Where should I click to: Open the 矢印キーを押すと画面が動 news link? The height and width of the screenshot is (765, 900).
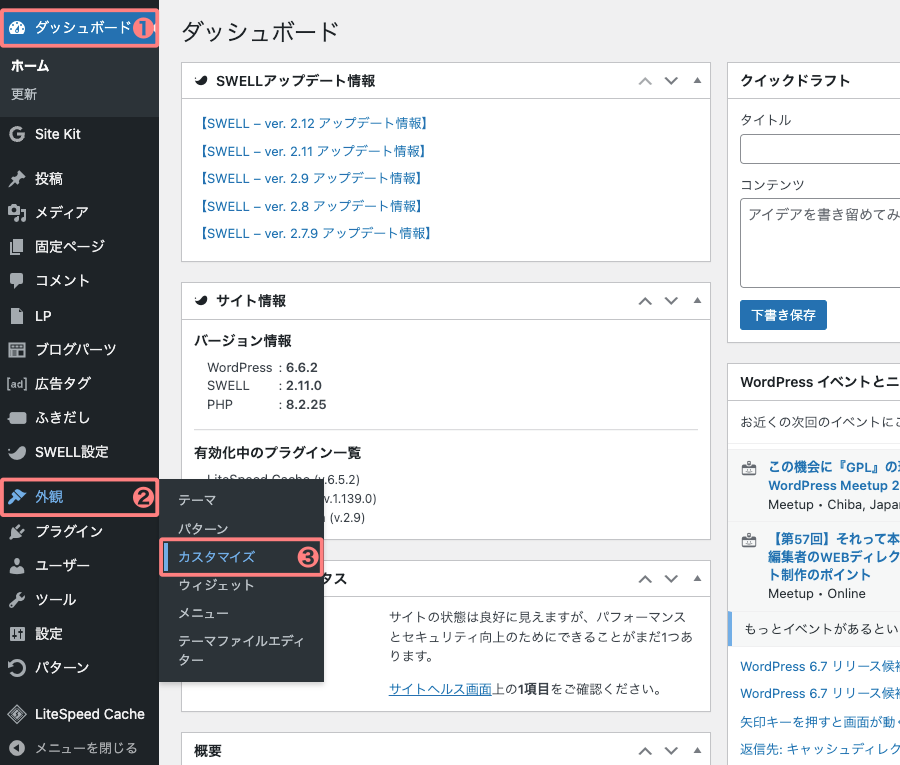coord(820,722)
